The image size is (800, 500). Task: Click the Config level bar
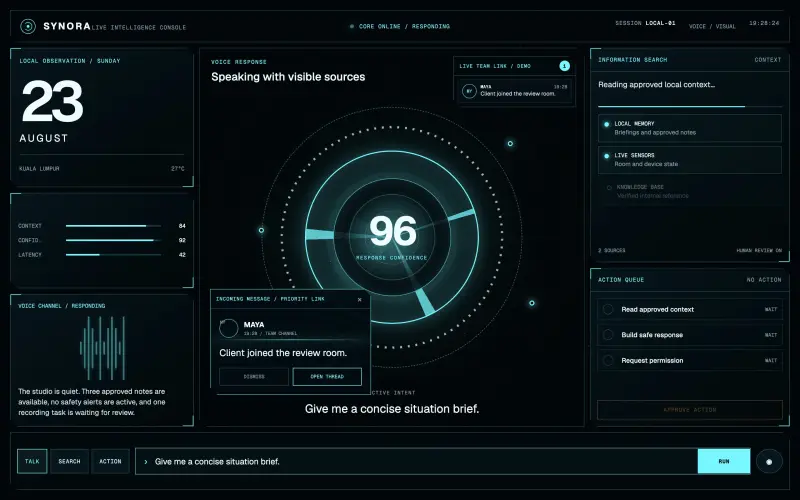click(x=113, y=240)
